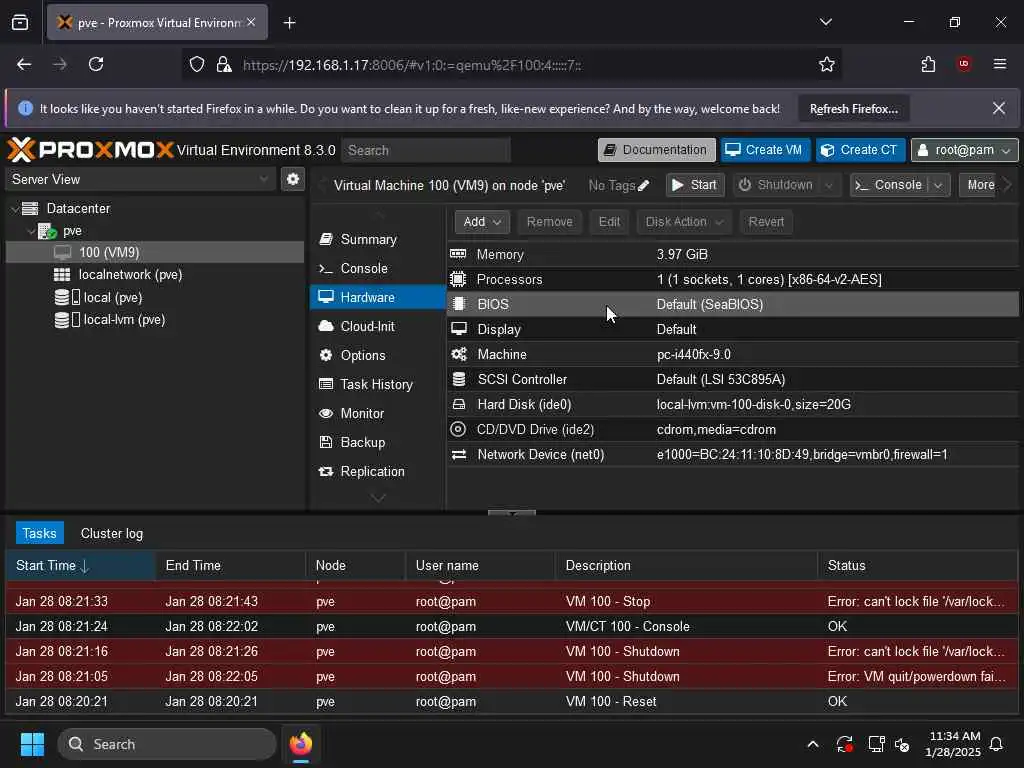Show hidden system tray icons
Viewport: 1024px width, 768px height.
(x=813, y=744)
